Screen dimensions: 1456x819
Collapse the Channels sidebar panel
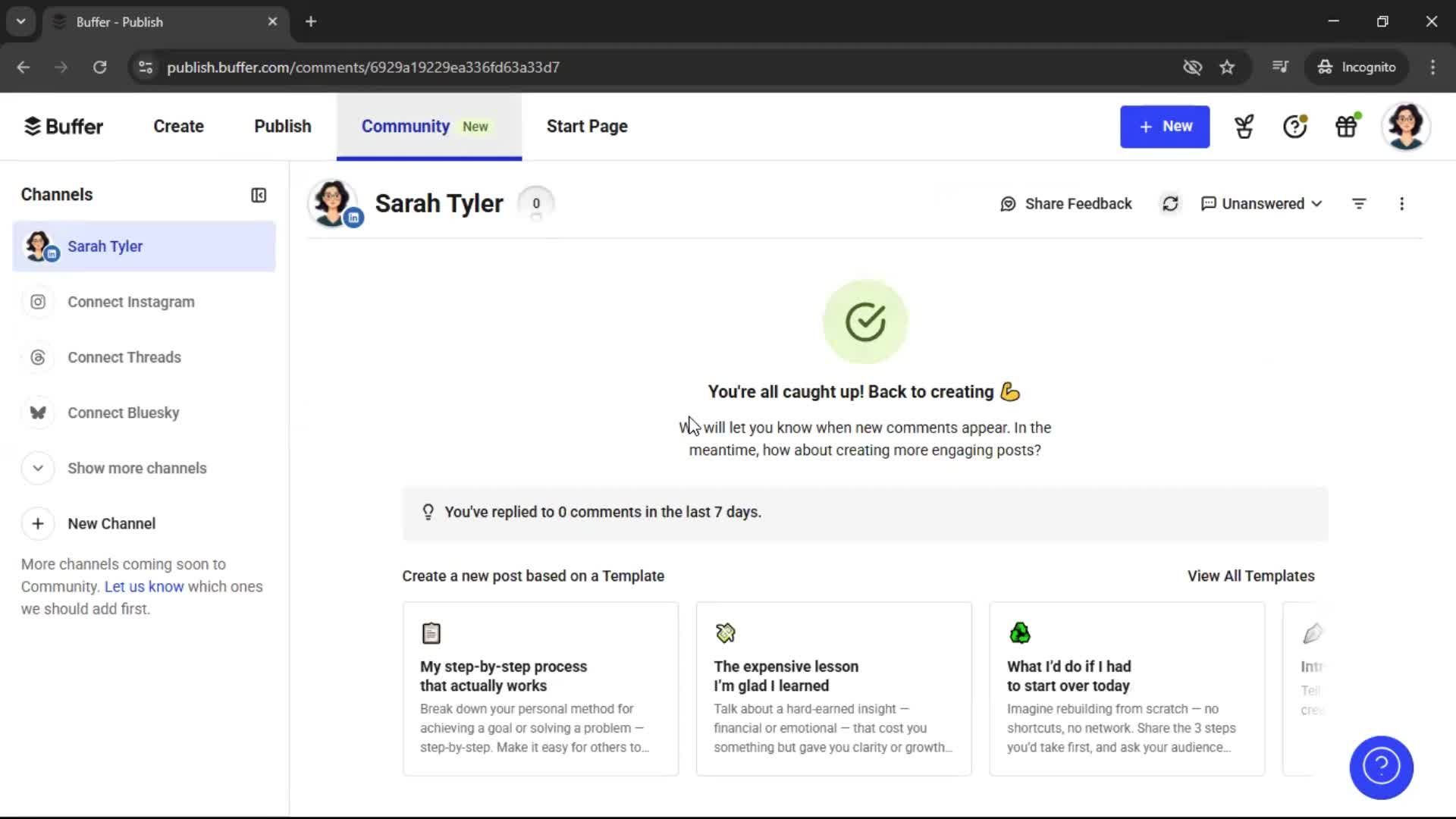coord(258,195)
